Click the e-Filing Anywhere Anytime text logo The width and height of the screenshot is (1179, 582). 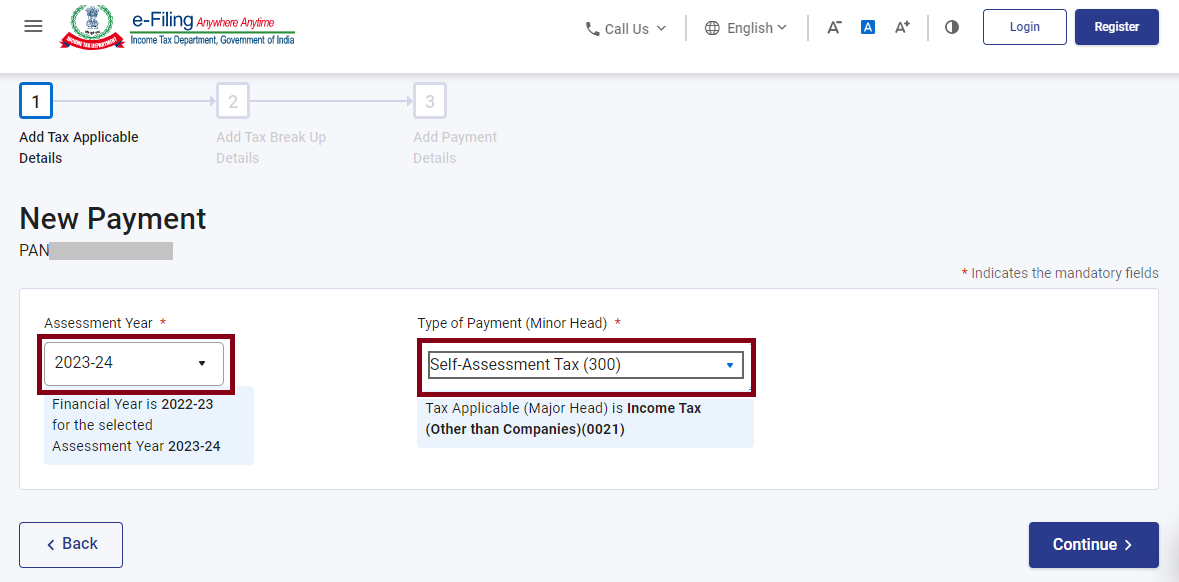click(212, 28)
